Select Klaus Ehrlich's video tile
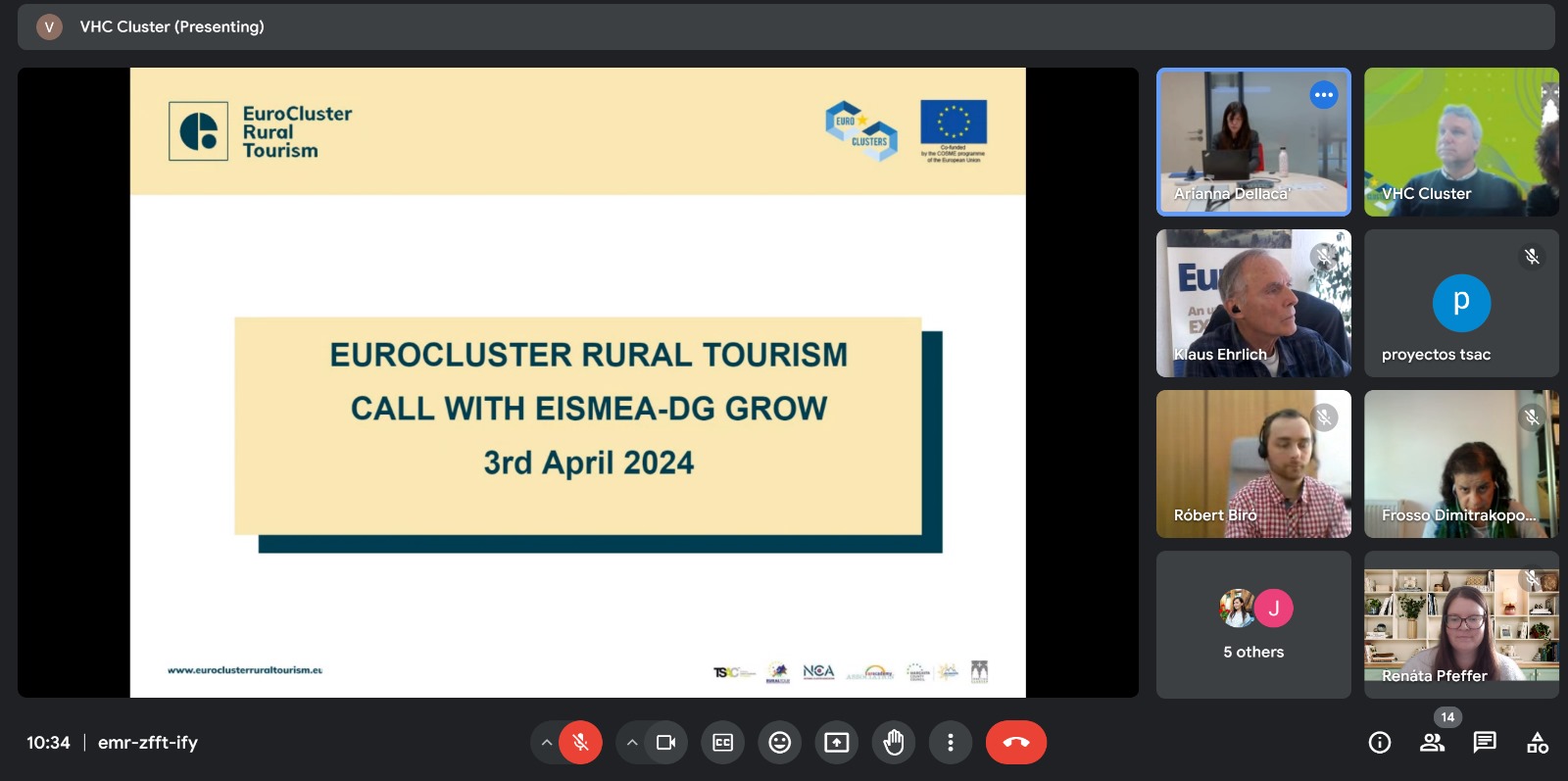This screenshot has width=1568, height=781. click(x=1253, y=303)
